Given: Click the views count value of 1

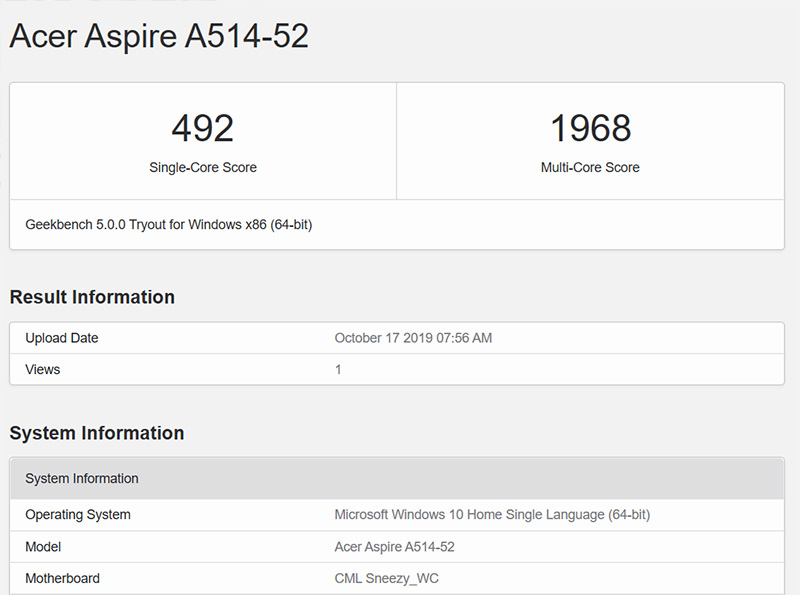Looking at the screenshot, I should [x=338, y=369].
